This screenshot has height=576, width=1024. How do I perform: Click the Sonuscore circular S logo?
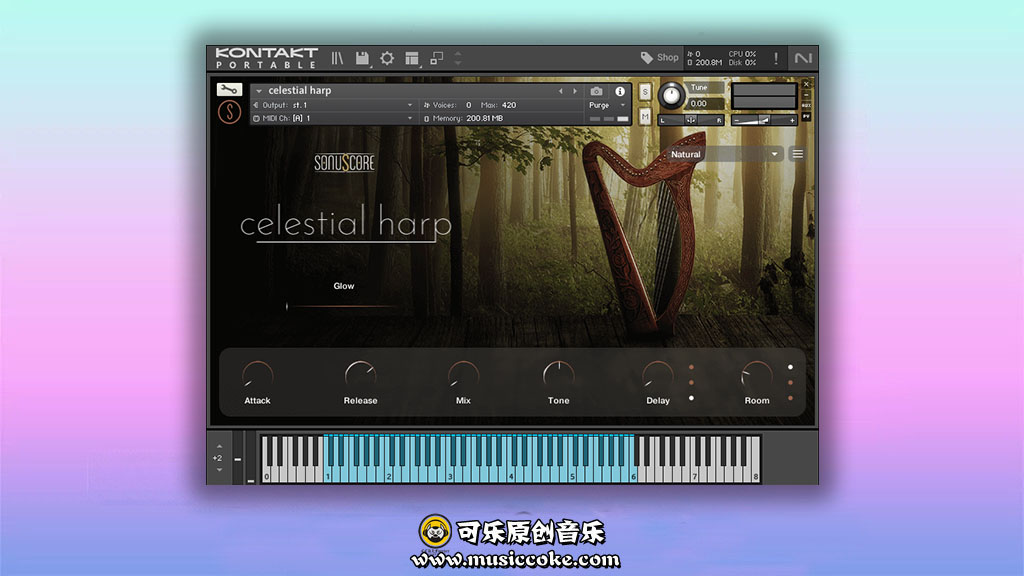(x=229, y=112)
